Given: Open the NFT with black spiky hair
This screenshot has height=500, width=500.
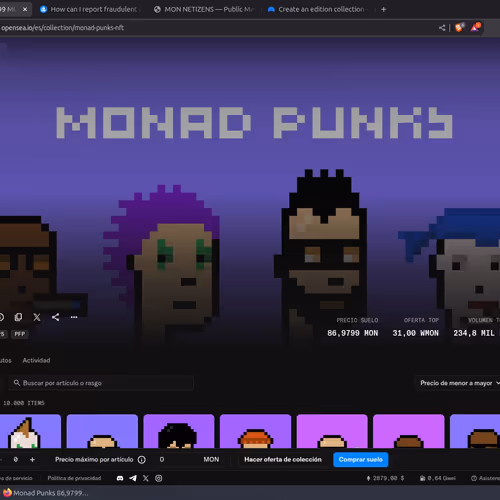Looking at the screenshot, I should [x=179, y=431].
